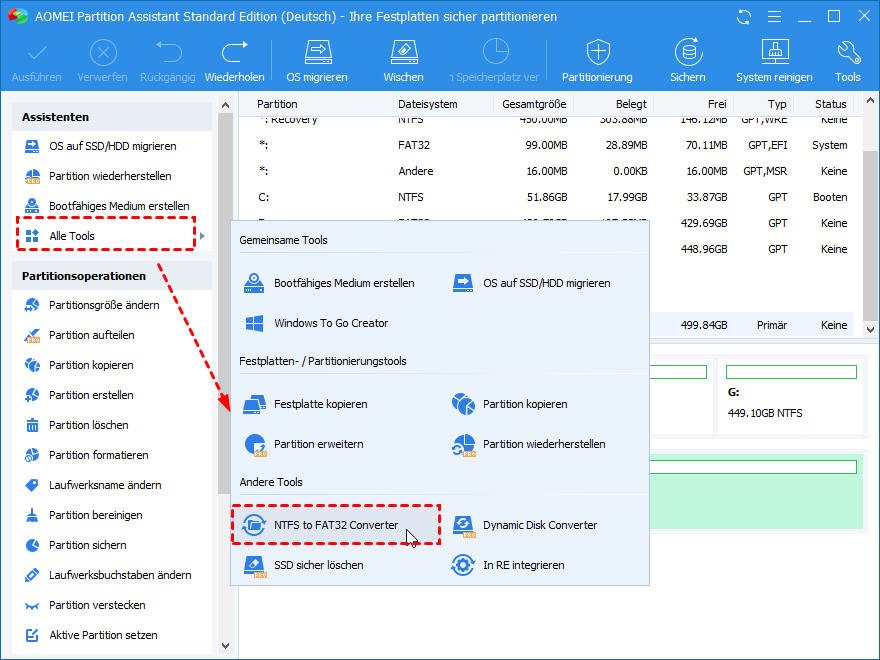Click the G: 449.10GB NTFS disk block
Screen dimensions: 880x660
791,396
